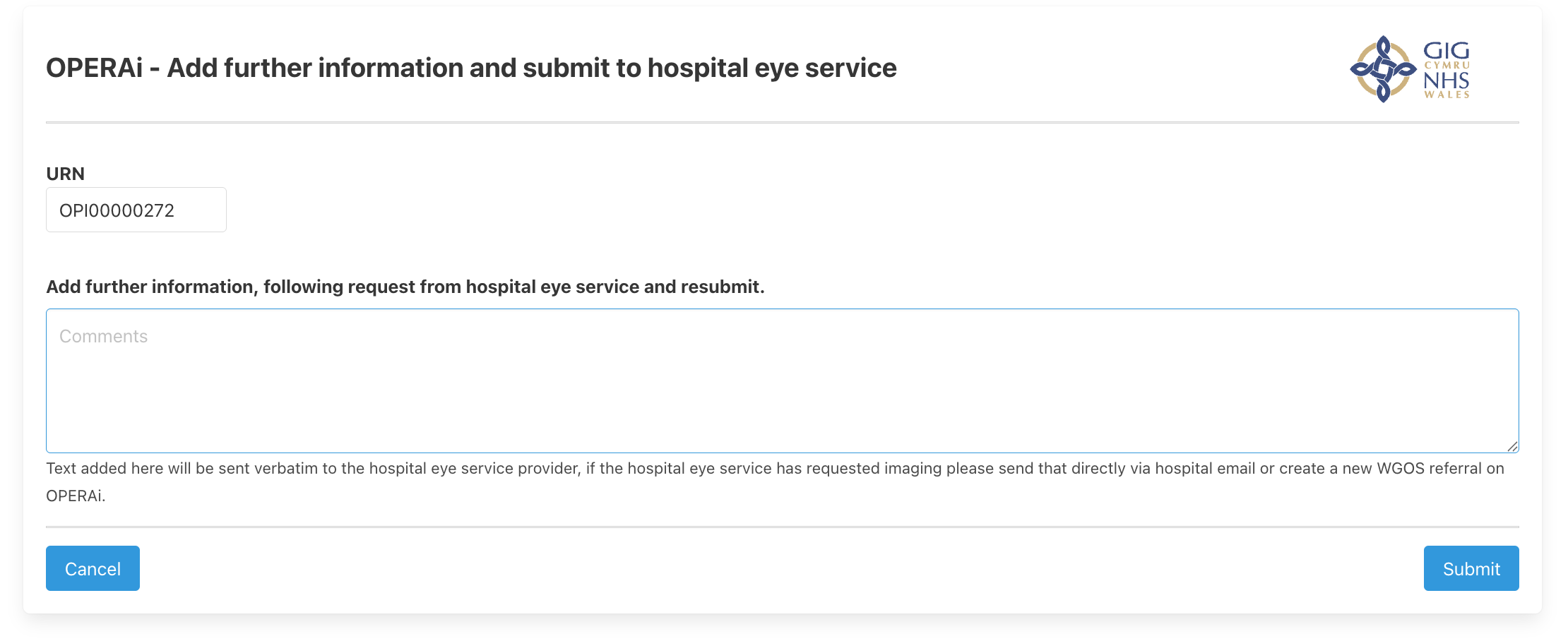1568x641 pixels.
Task: Click the URN field label
Action: click(65, 174)
